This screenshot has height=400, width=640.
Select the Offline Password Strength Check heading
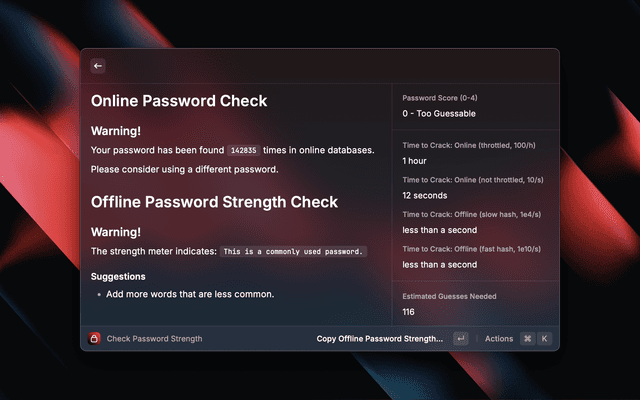tap(215, 202)
